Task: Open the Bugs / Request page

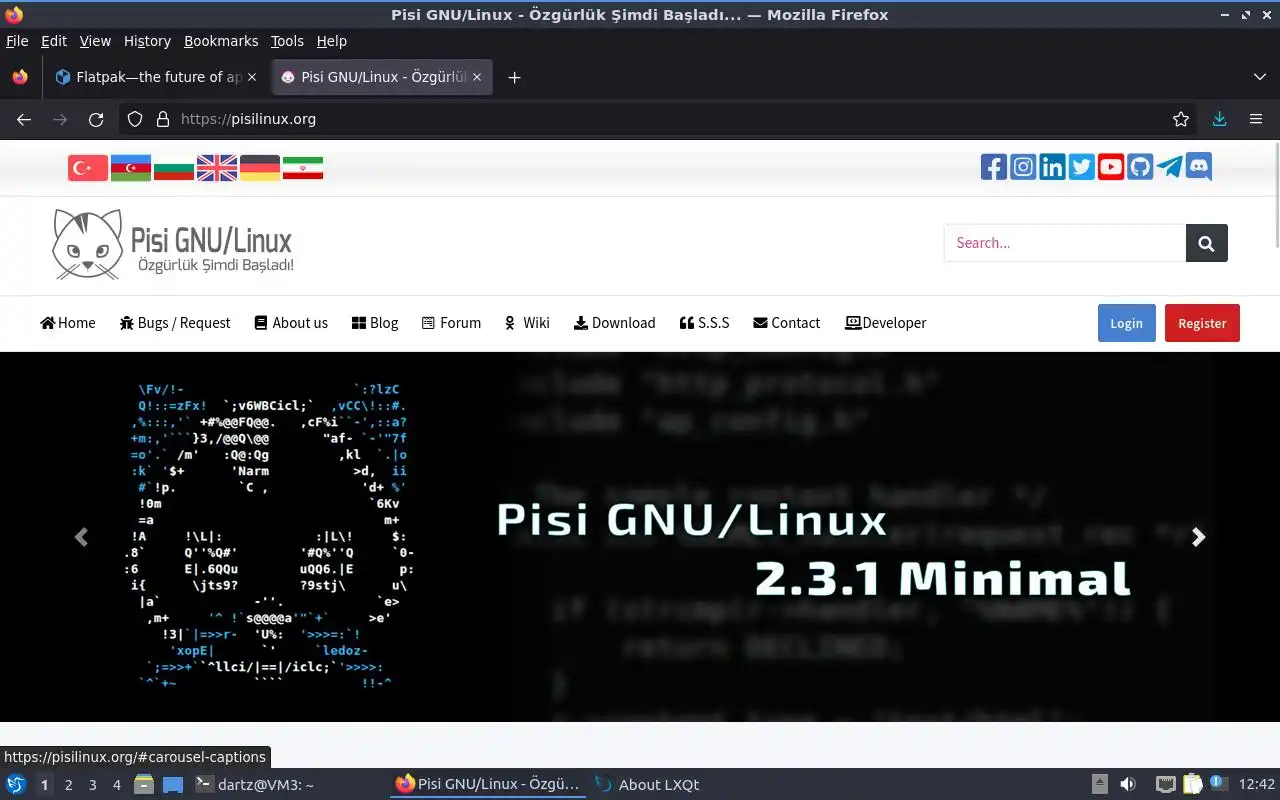Action: (x=175, y=323)
